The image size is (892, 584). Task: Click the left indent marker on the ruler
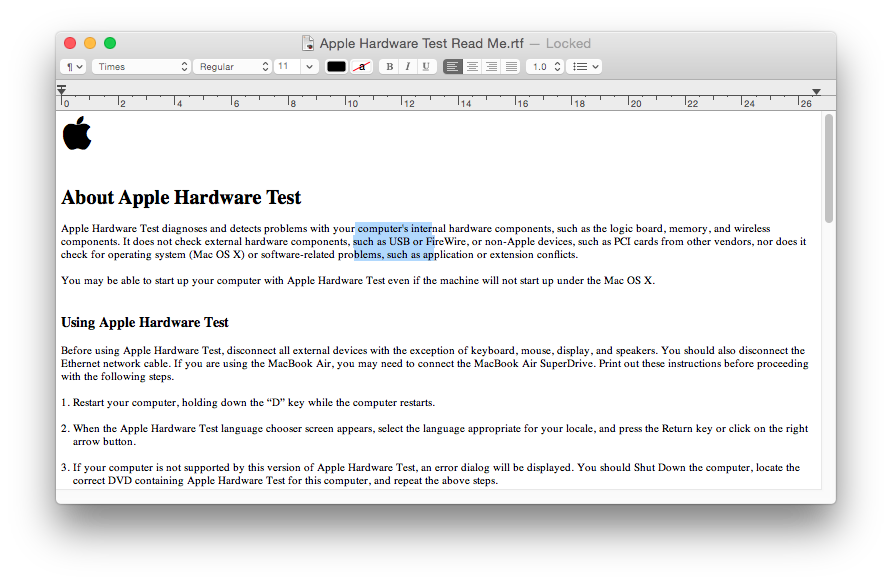[61, 90]
